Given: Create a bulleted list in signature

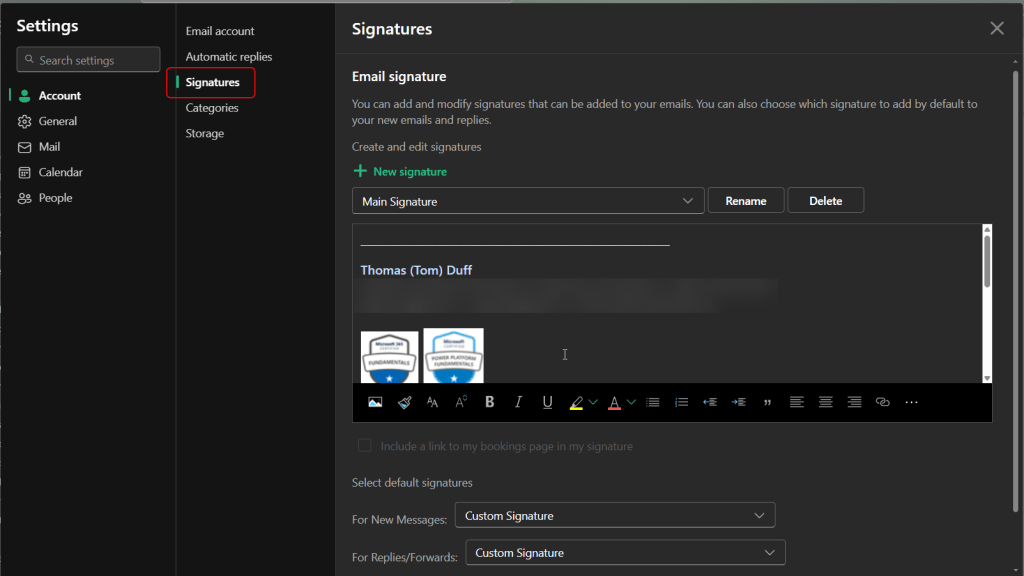Looking at the screenshot, I should click(x=652, y=402).
